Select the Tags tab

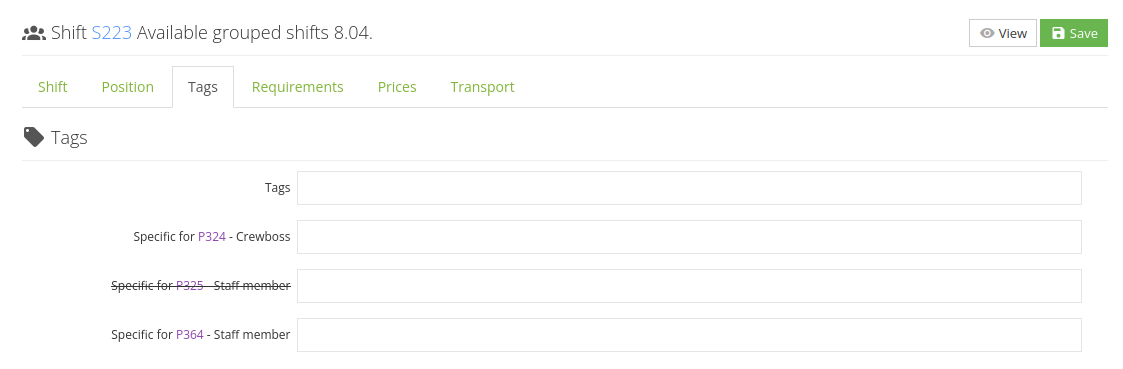(x=203, y=87)
